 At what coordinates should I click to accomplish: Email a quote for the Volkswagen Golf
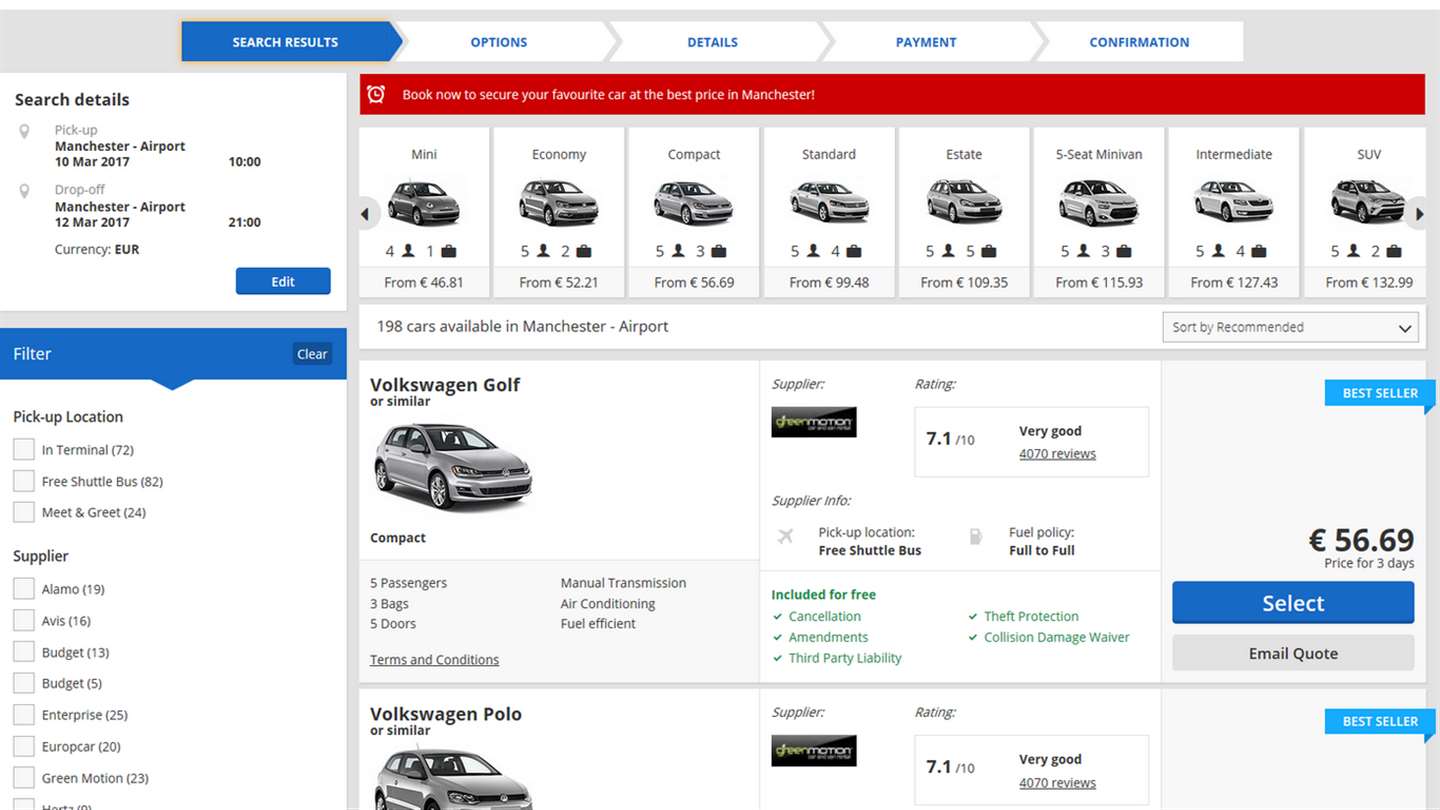click(1293, 653)
